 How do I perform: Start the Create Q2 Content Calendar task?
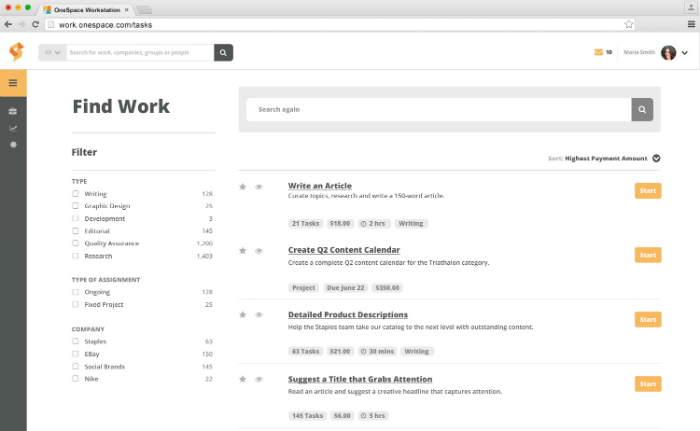click(648, 255)
